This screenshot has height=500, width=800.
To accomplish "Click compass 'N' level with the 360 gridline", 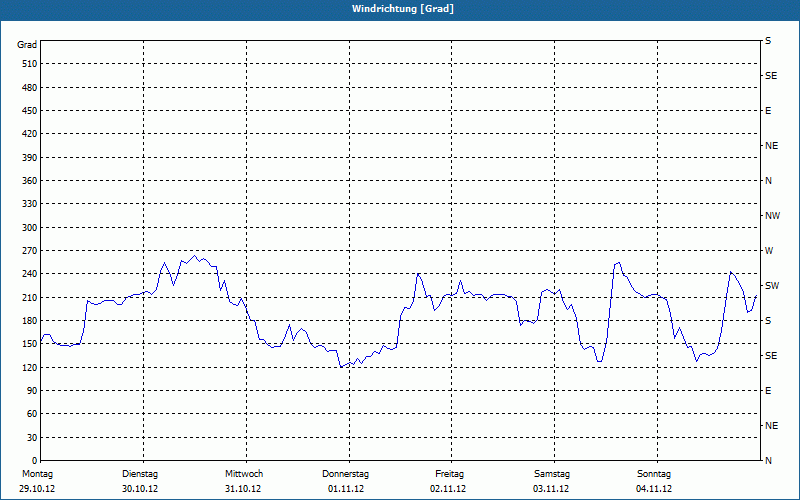I will [x=768, y=181].
